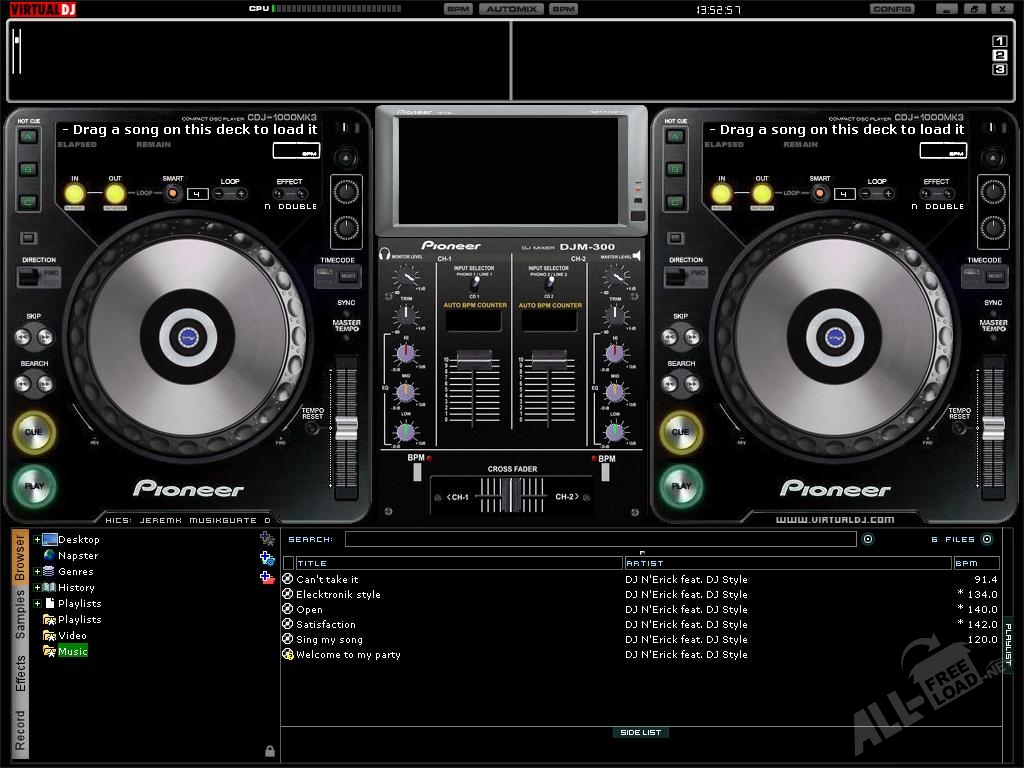Open the CONFIG button
1024x768 pixels.
[x=891, y=9]
